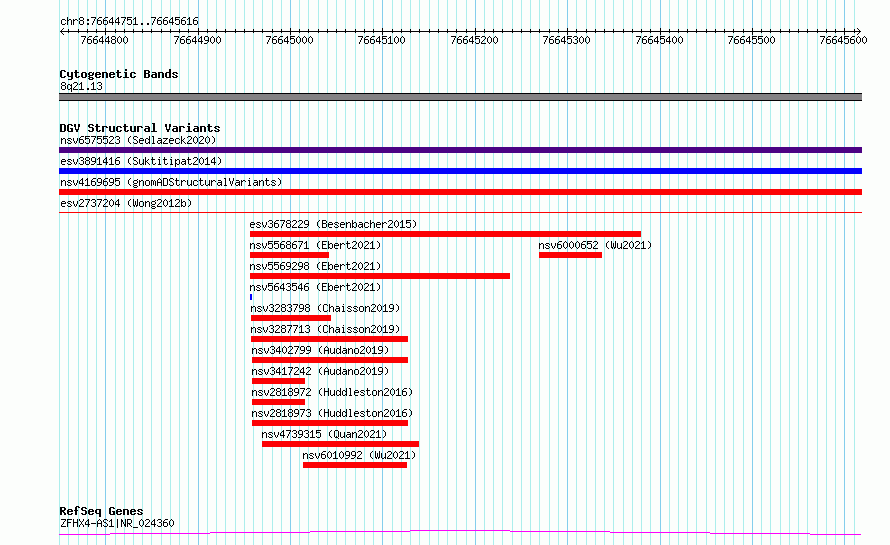Click the nsv5568671 red variant bar
The height and width of the screenshot is (545, 890).
(289, 255)
